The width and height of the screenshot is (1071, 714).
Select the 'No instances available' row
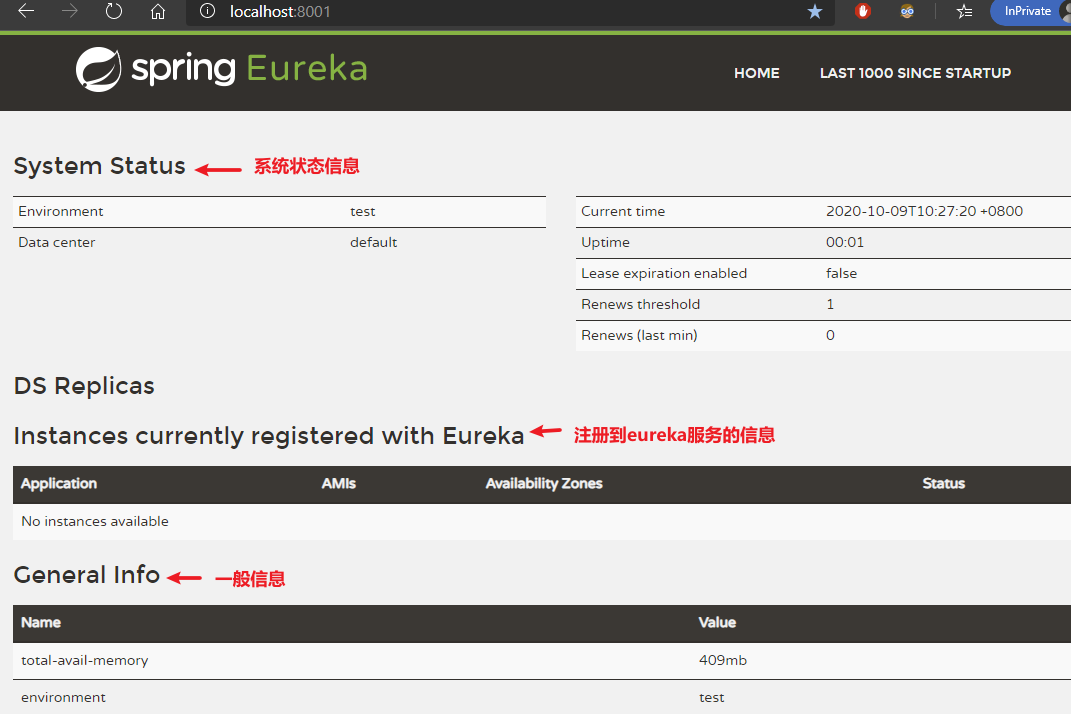point(542,521)
